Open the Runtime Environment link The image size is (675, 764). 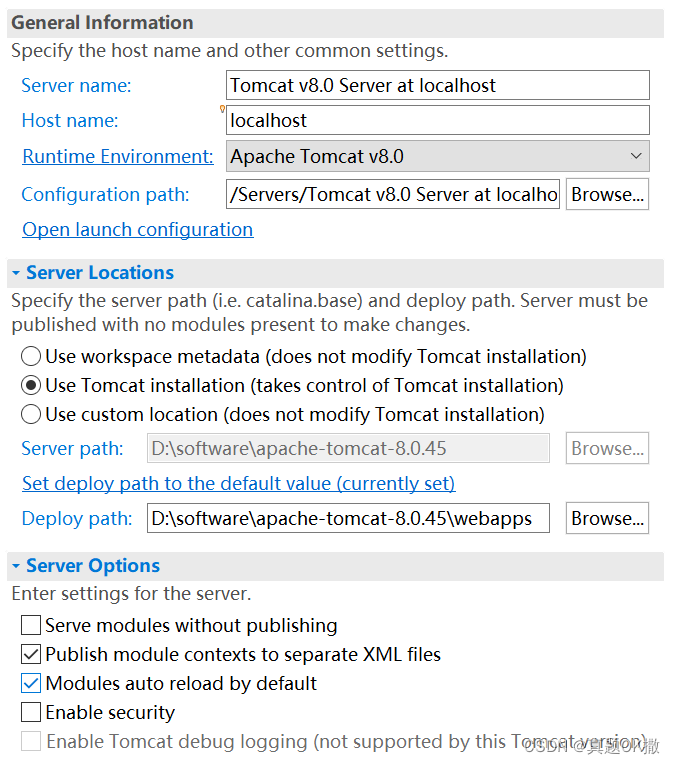pos(118,156)
